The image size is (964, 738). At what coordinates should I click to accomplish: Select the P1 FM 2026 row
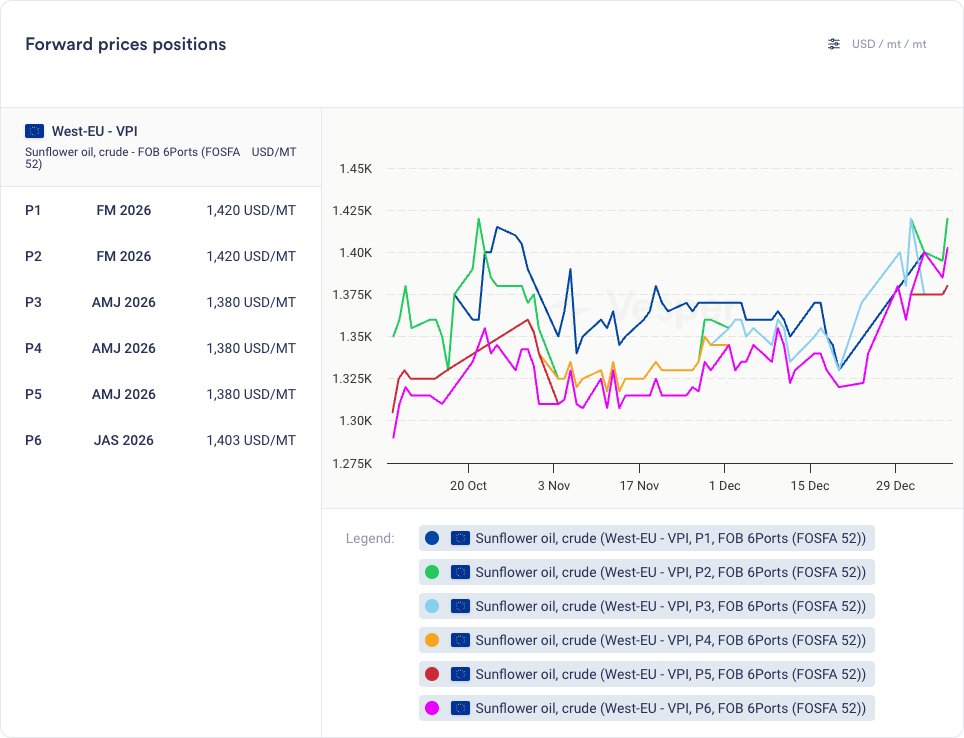[160, 211]
